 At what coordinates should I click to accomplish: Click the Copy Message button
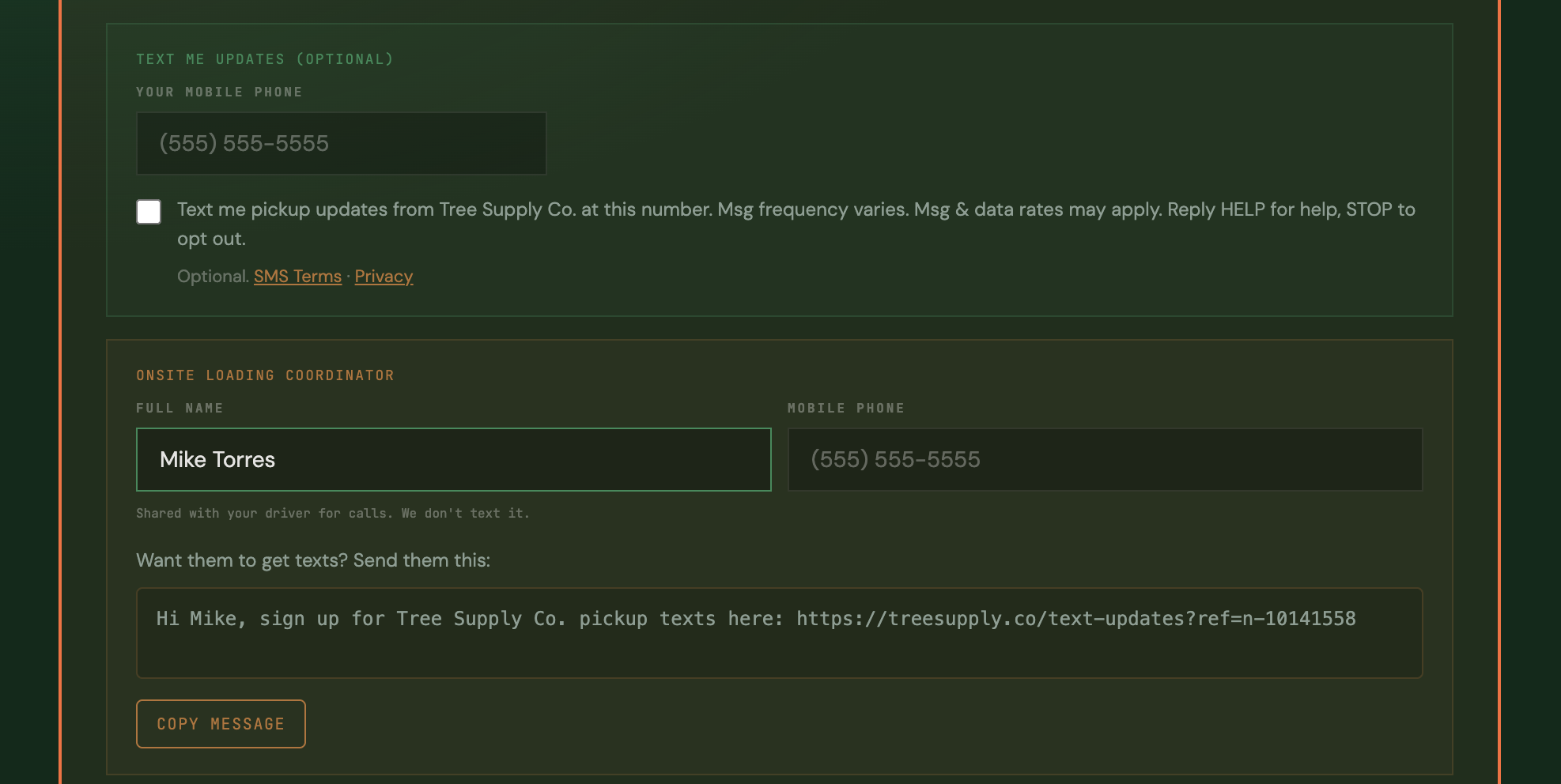tap(221, 724)
